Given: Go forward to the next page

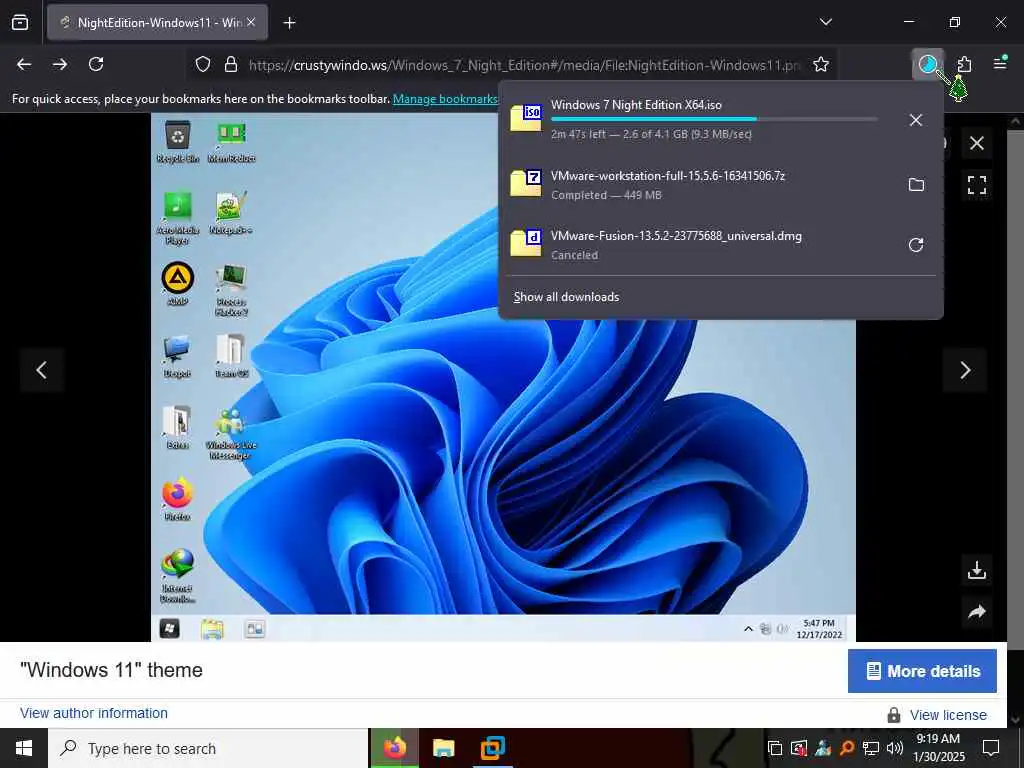Looking at the screenshot, I should pos(60,64).
